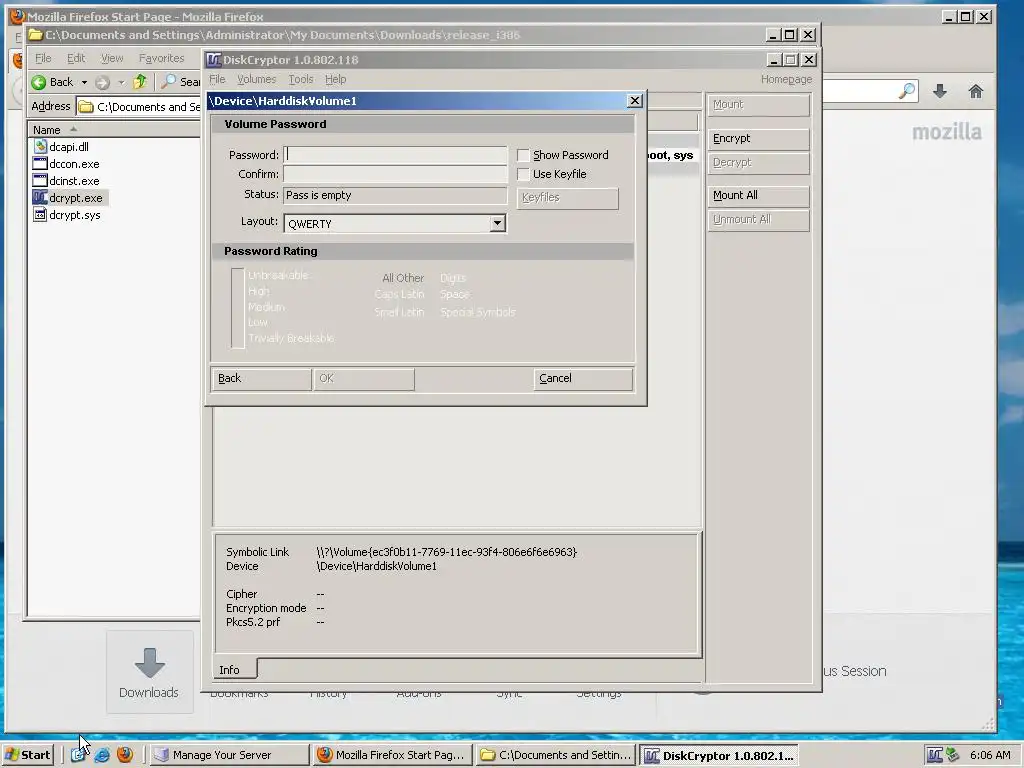Click the Cancel button in the password dialog
This screenshot has width=1024, height=768.
coord(583,379)
